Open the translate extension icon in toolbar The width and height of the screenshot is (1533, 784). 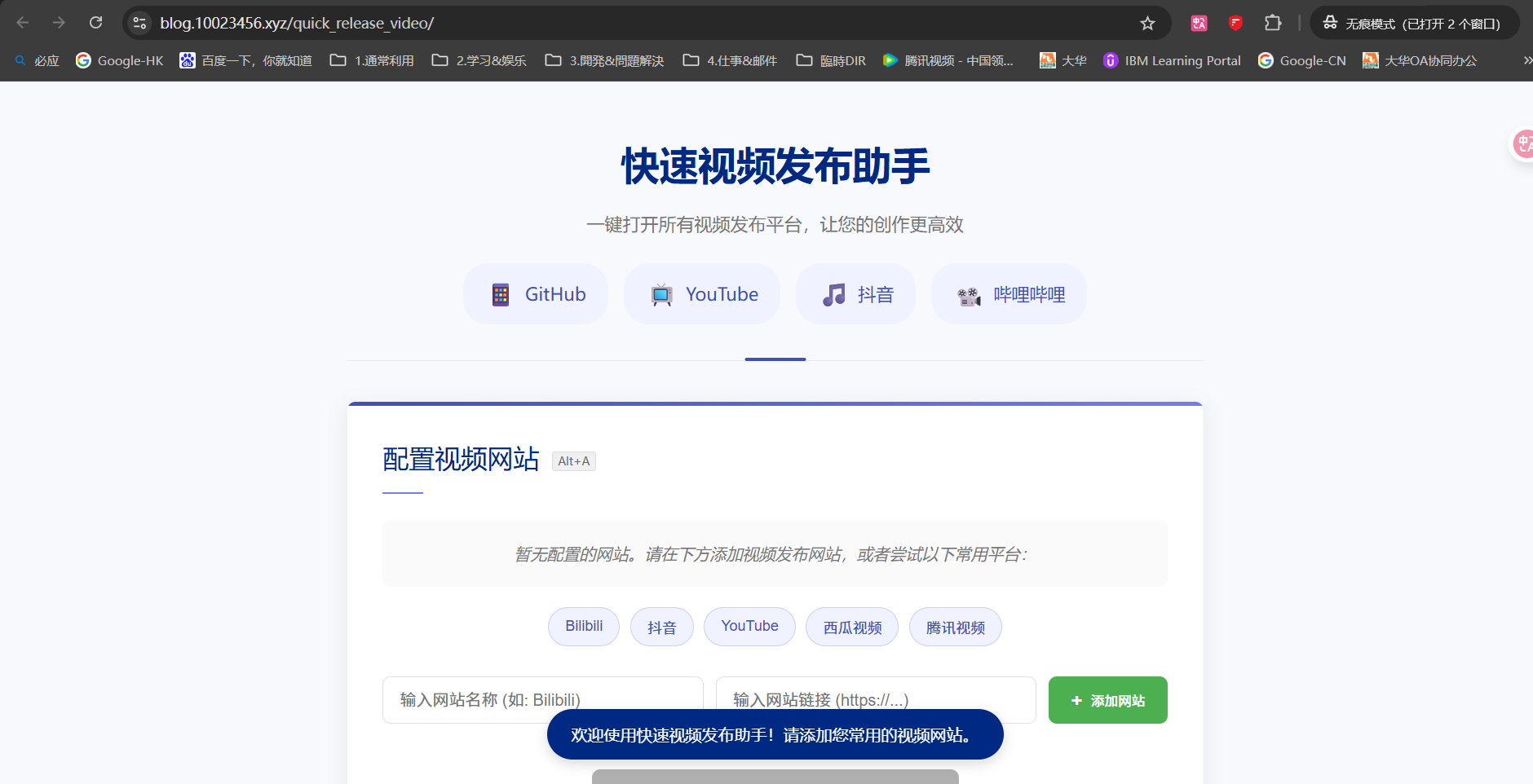pyautogui.click(x=1199, y=23)
